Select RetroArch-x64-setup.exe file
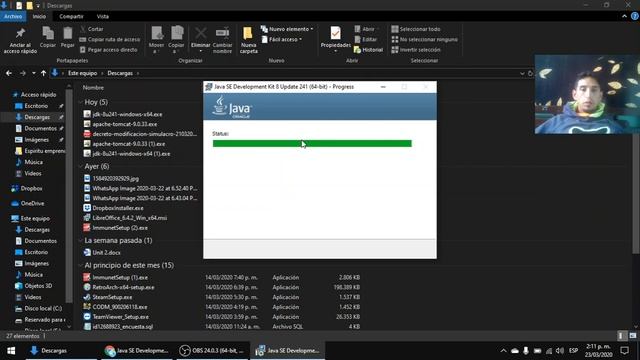640x360 pixels. coord(119,287)
